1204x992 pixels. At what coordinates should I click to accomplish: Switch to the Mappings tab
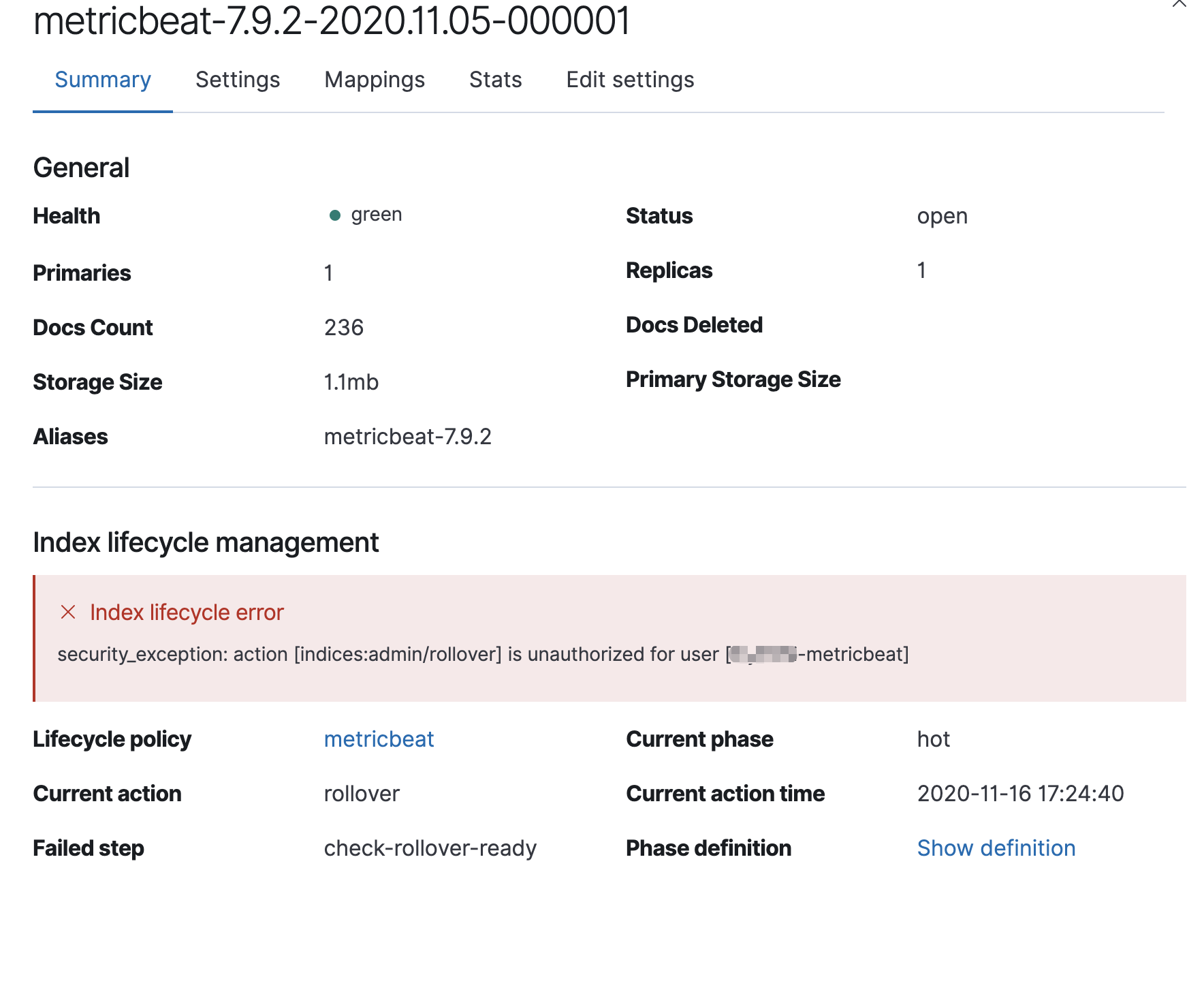(375, 80)
